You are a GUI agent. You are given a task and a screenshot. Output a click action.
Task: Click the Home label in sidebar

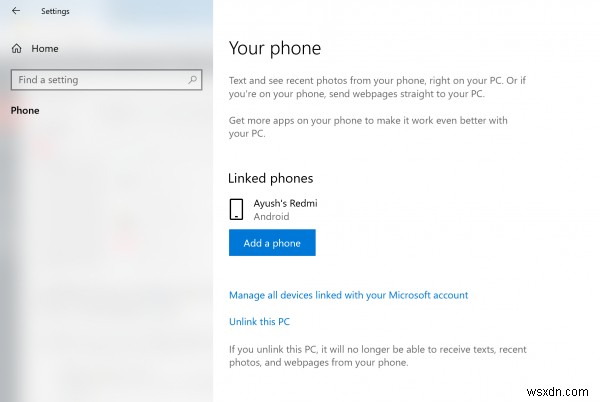point(45,49)
